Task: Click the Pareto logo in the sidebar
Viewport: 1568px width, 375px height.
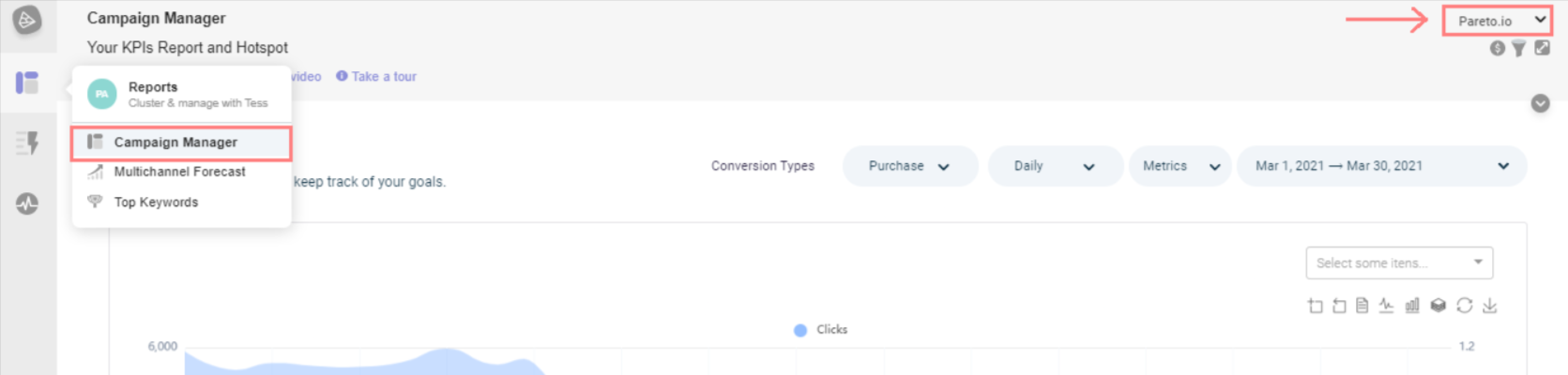Action: click(27, 20)
